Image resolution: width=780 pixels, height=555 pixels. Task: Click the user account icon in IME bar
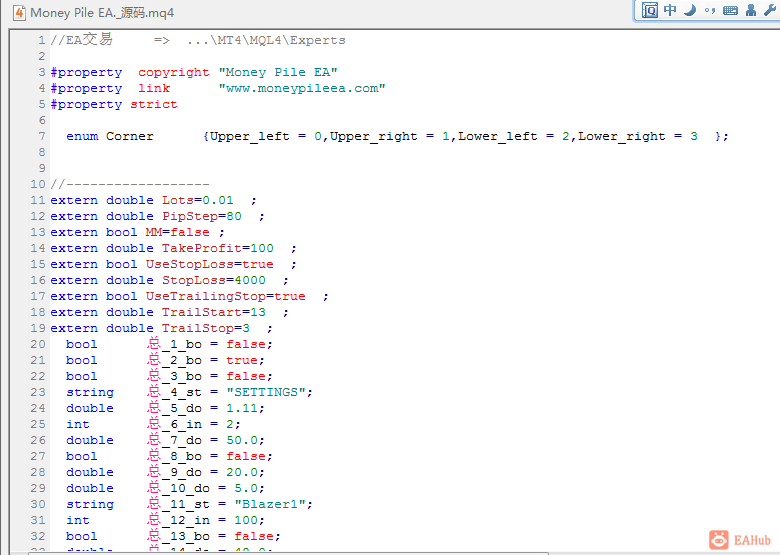pos(751,10)
